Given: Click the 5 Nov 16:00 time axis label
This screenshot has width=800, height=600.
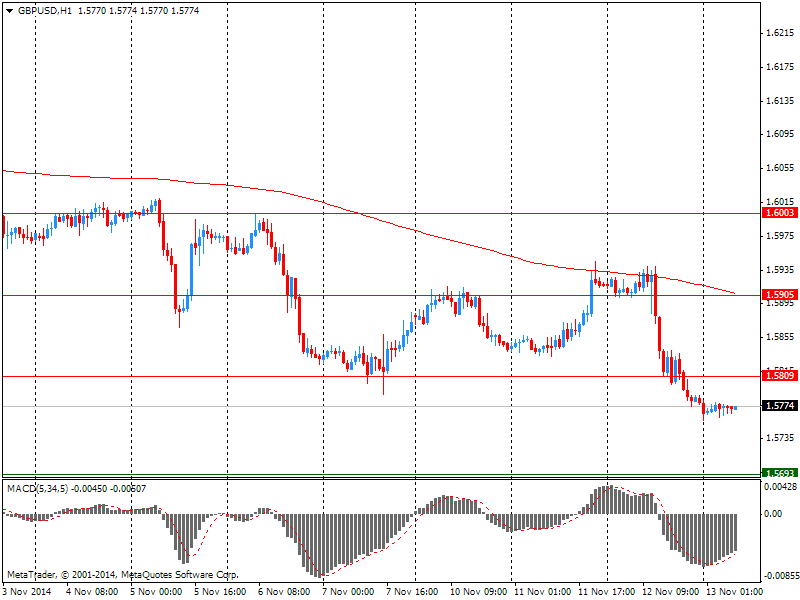Looking at the screenshot, I should (x=220, y=591).
